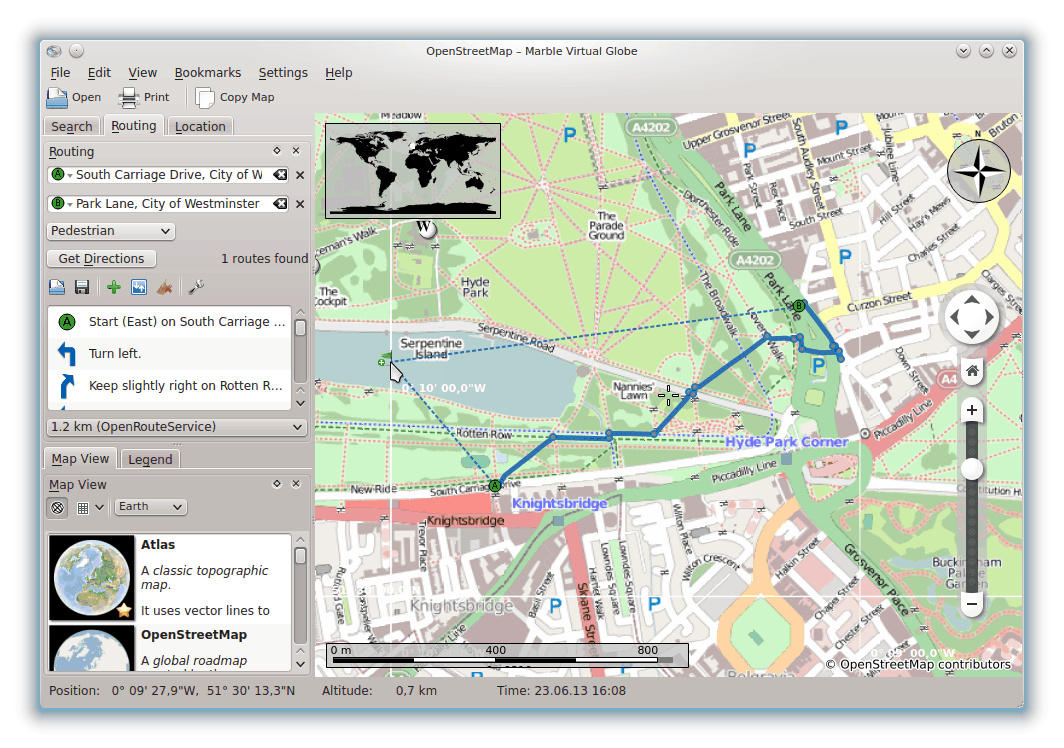Viewport: 1064px width, 748px height.
Task: Pan the map right with navigation arrow
Action: [989, 317]
